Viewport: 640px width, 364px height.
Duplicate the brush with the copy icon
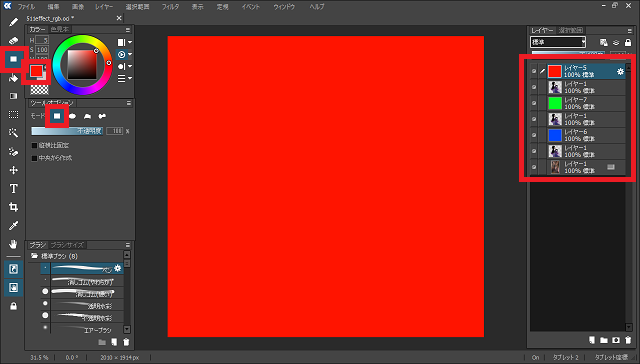[114, 342]
